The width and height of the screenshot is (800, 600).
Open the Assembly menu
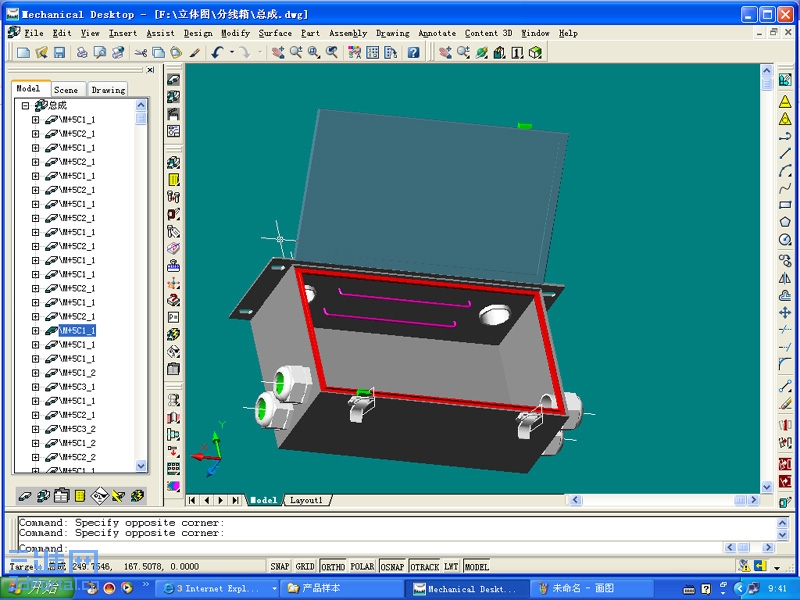(348, 33)
